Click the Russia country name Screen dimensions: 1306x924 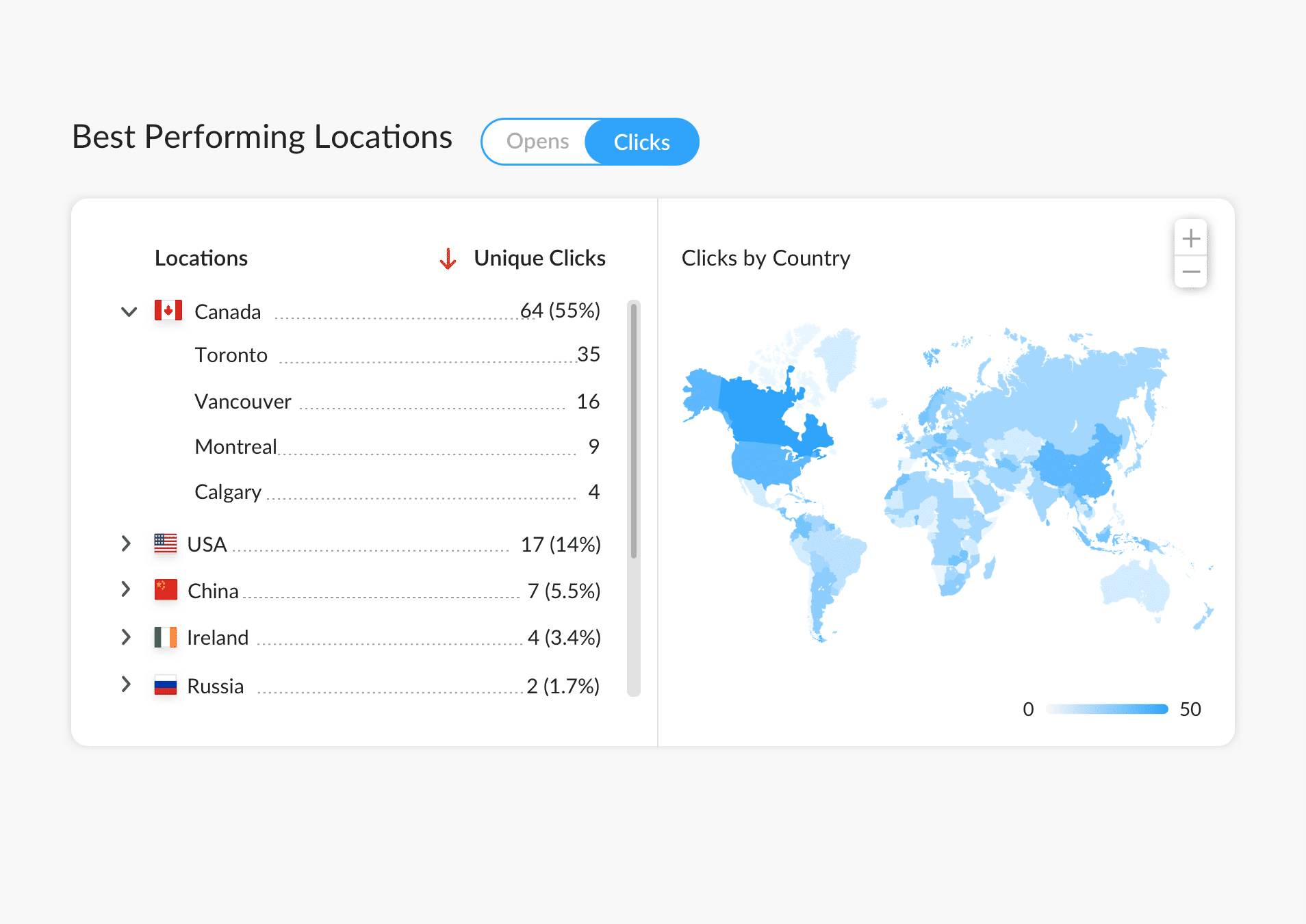pos(216,686)
